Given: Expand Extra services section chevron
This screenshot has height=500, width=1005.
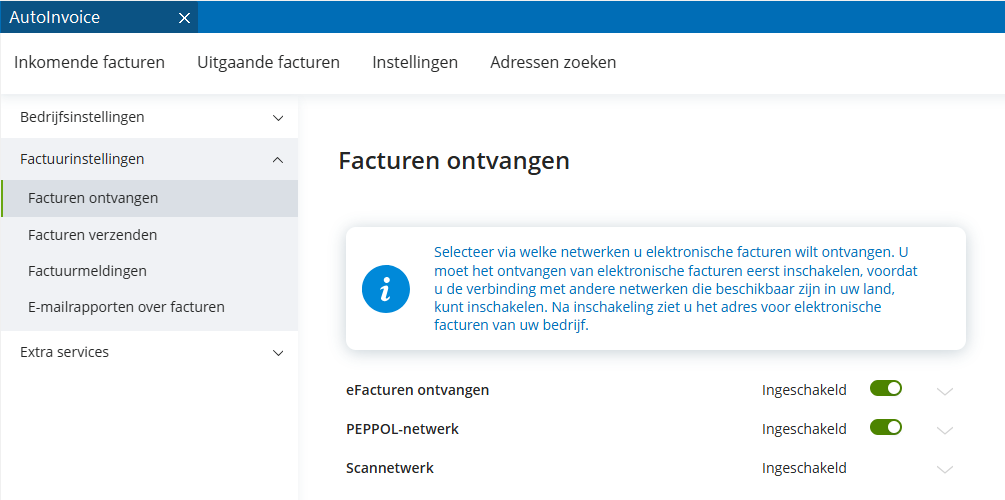Looking at the screenshot, I should [x=278, y=353].
